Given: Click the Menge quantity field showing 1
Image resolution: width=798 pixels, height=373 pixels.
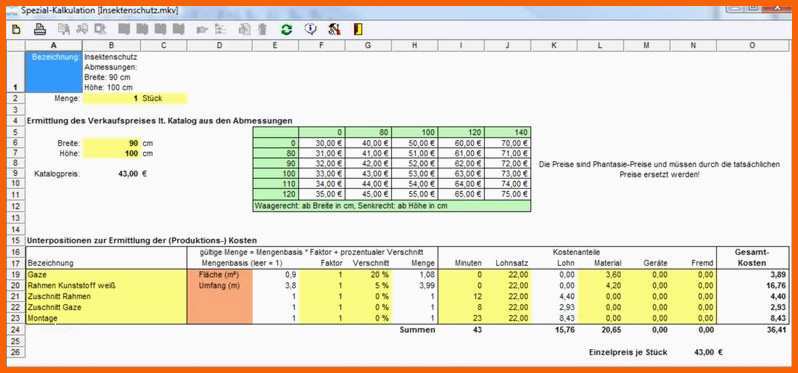Looking at the screenshot, I should 111,98.
